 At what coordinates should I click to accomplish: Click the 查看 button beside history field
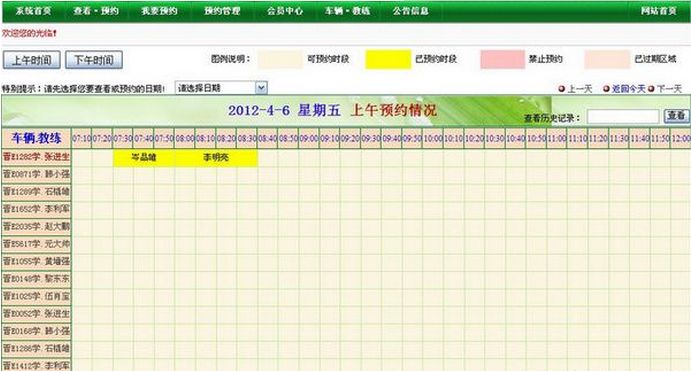676,116
